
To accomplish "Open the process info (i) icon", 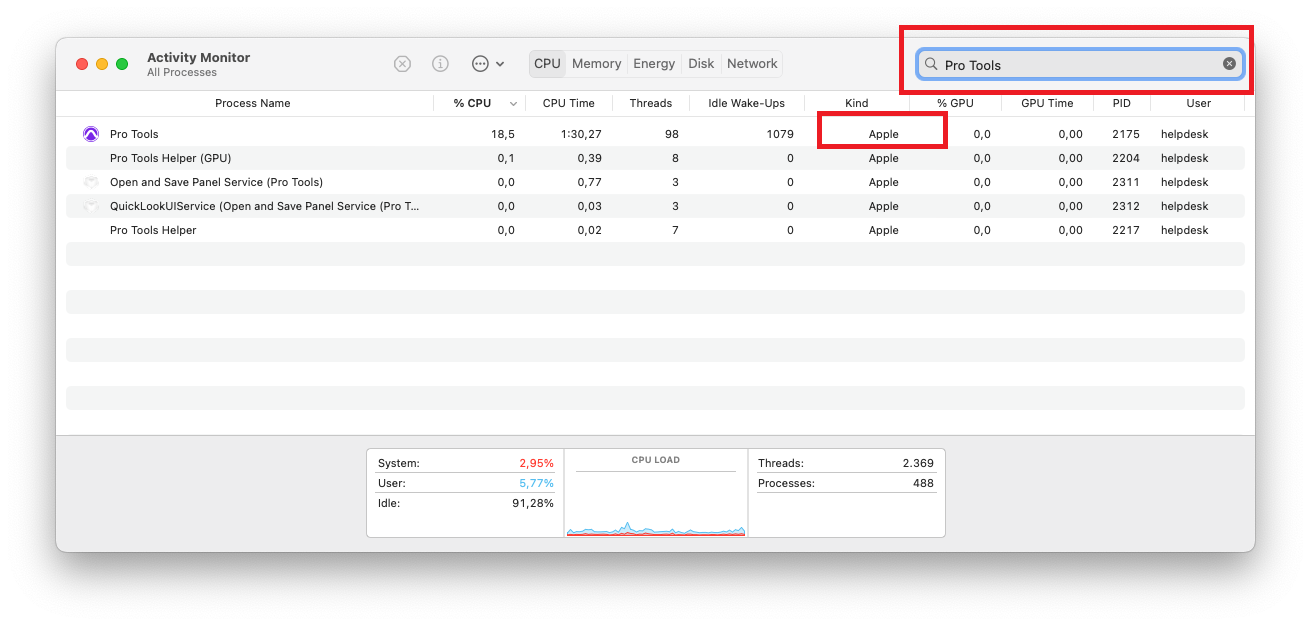I will tap(440, 64).
